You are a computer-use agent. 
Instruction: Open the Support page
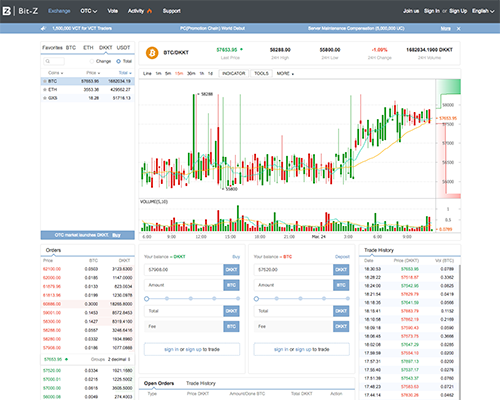pyautogui.click(x=172, y=11)
